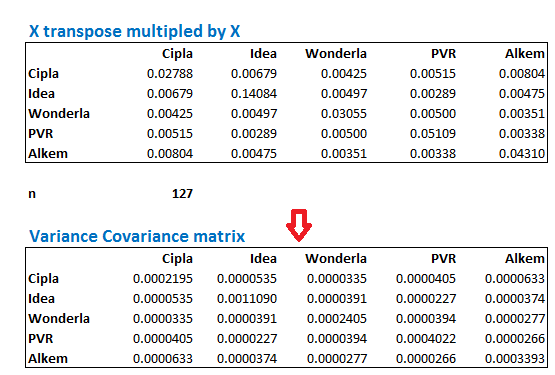Select 0.0000227 in the covariance PVR row
Viewport: 555px width, 375px height.
tap(247, 339)
